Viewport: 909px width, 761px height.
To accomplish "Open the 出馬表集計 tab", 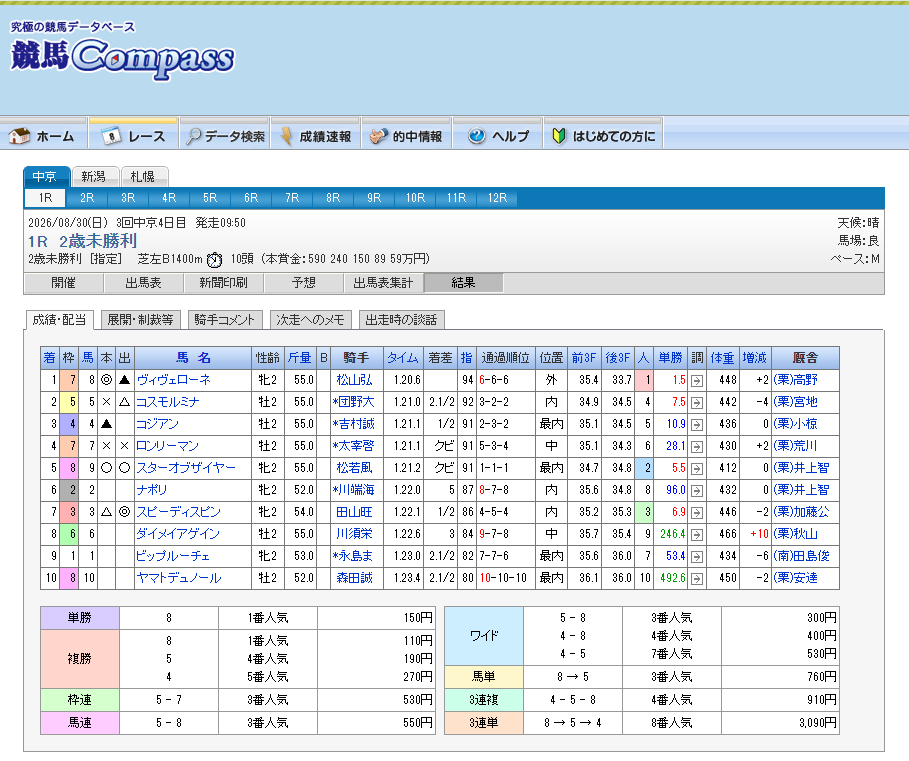I will pyautogui.click(x=383, y=283).
